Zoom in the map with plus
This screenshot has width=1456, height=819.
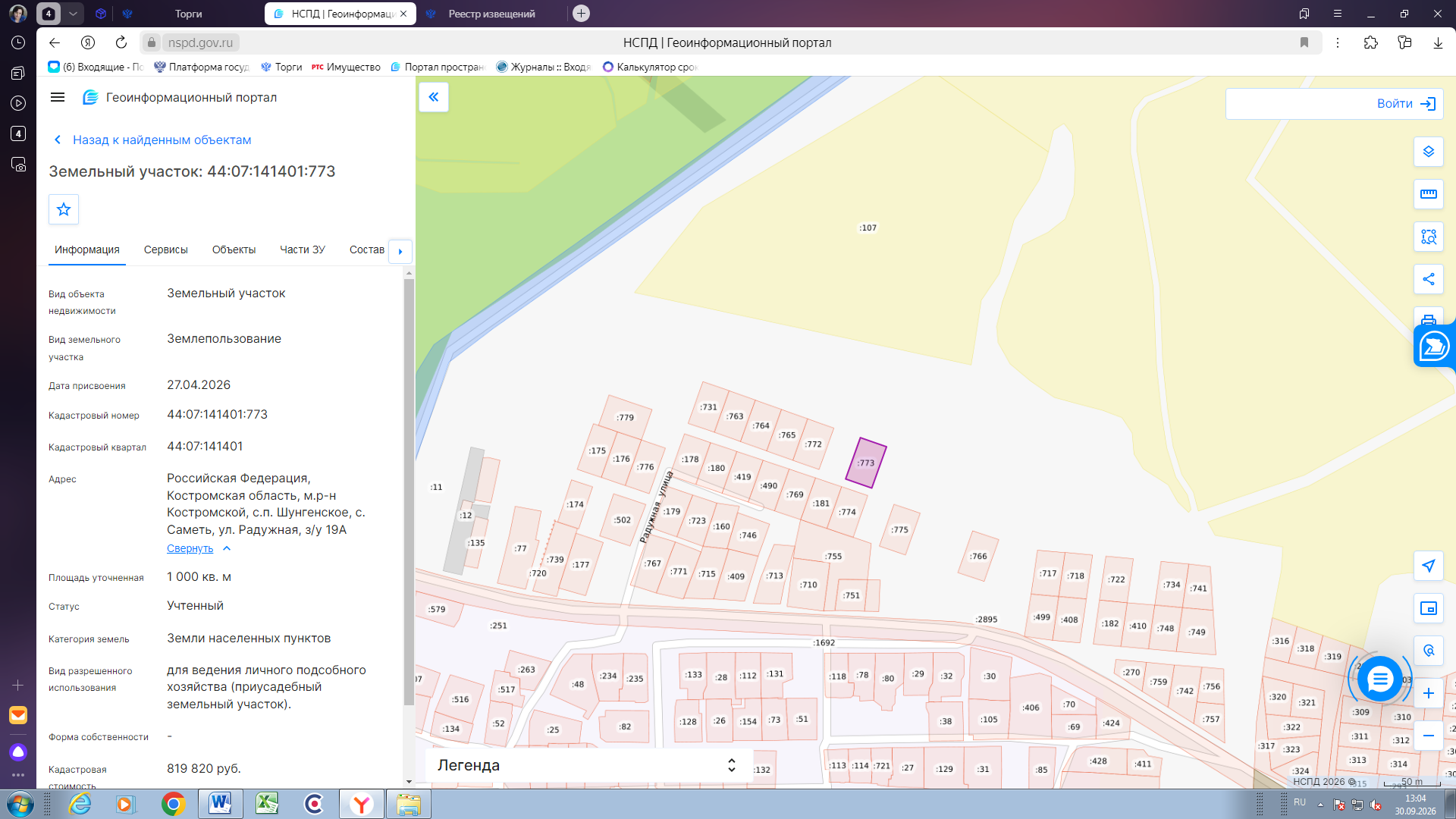pyautogui.click(x=1429, y=693)
